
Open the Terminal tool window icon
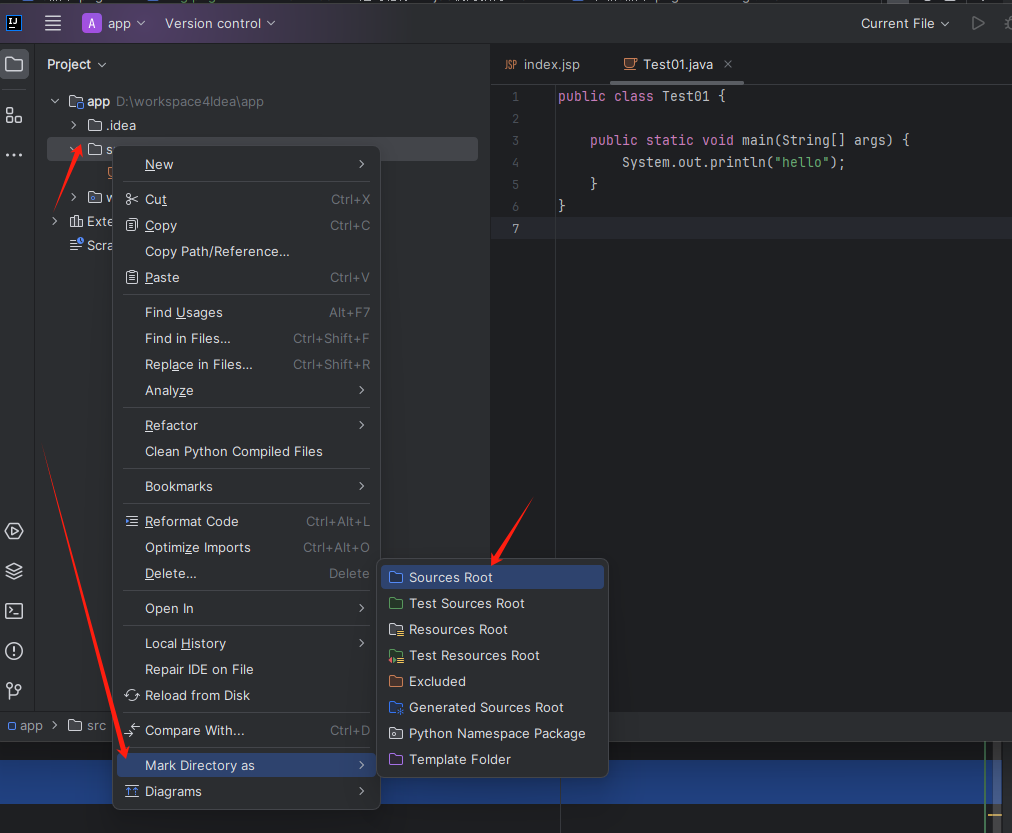[x=14, y=611]
